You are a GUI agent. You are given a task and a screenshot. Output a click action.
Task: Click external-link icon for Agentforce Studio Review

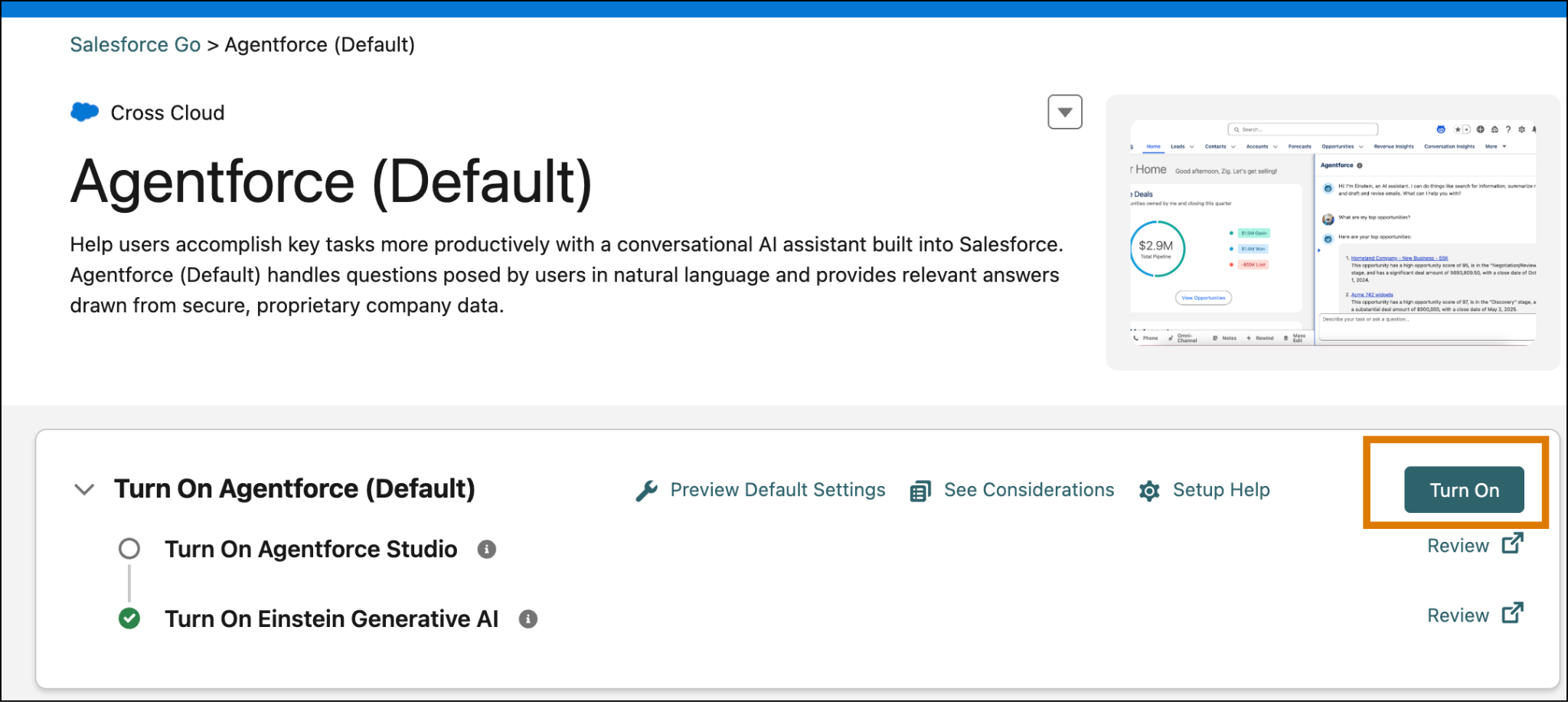point(1513,544)
